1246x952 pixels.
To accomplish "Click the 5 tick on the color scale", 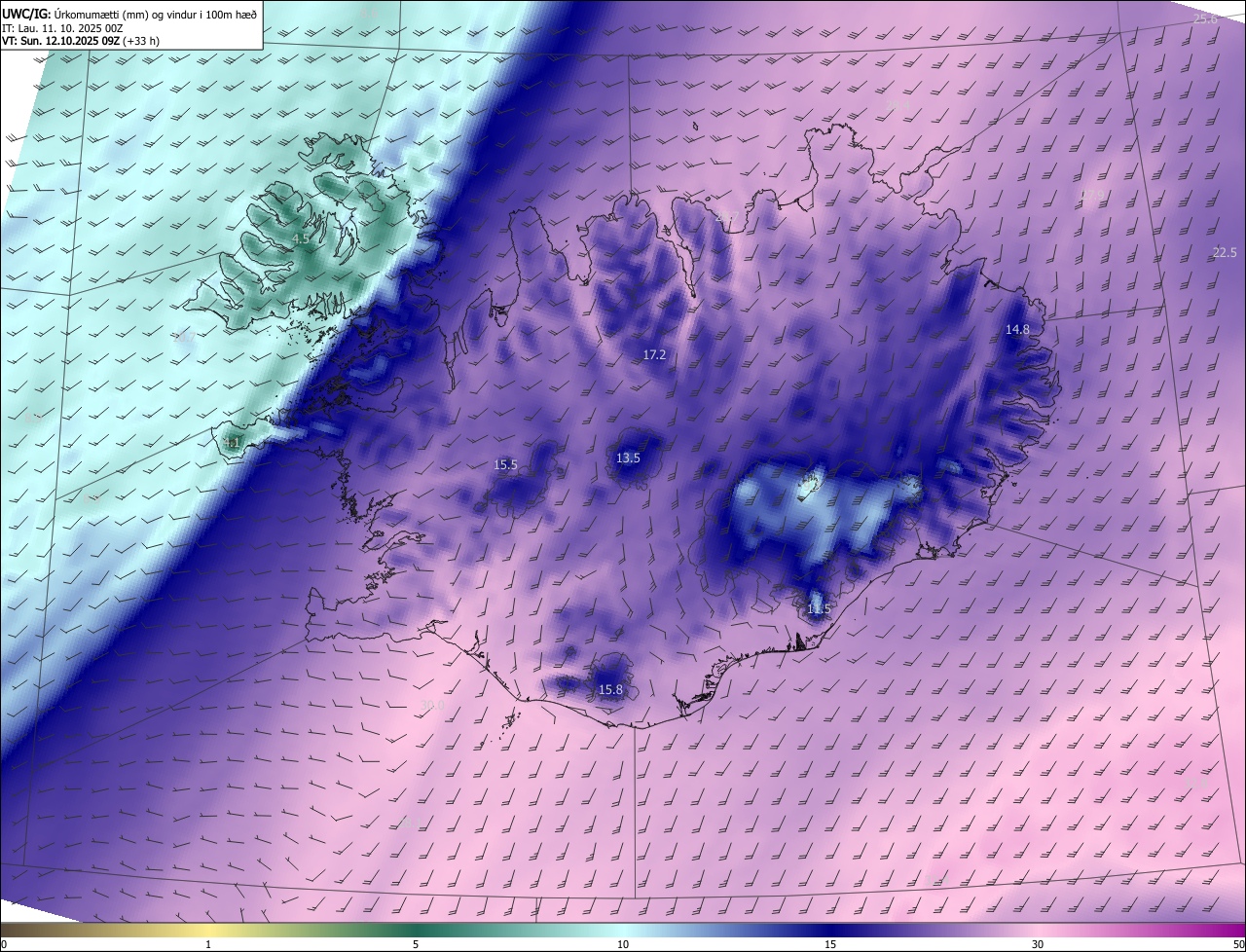I will (416, 944).
